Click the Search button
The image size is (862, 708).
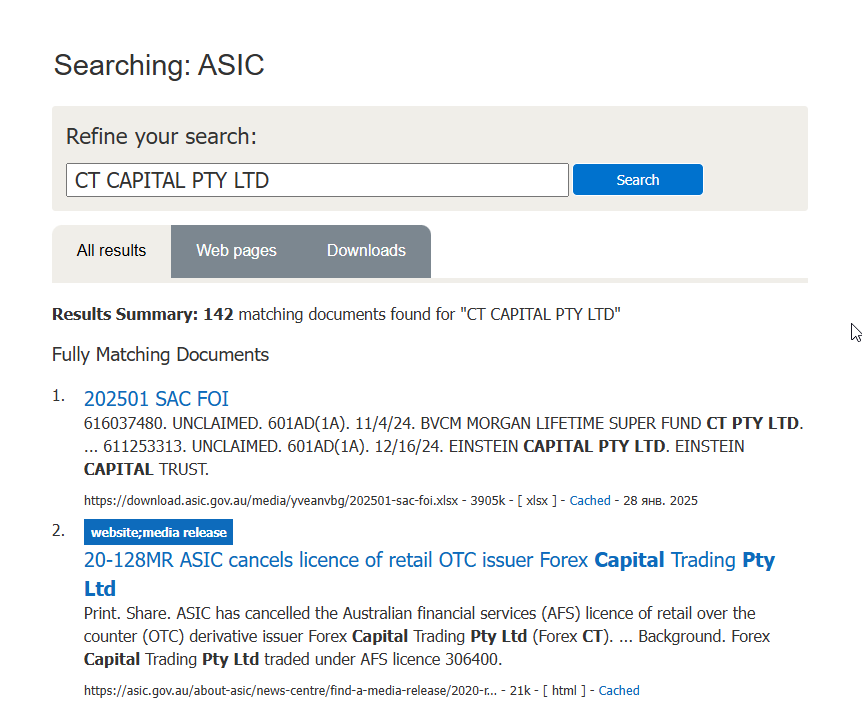coord(638,180)
